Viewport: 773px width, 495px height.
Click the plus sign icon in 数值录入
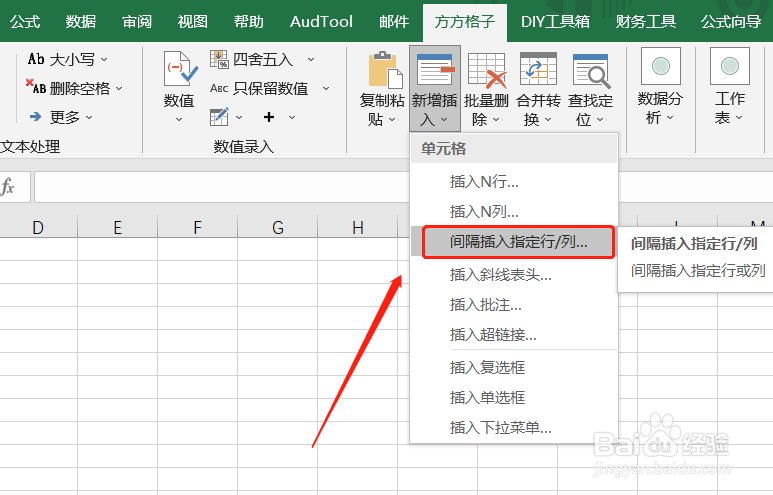[x=269, y=117]
